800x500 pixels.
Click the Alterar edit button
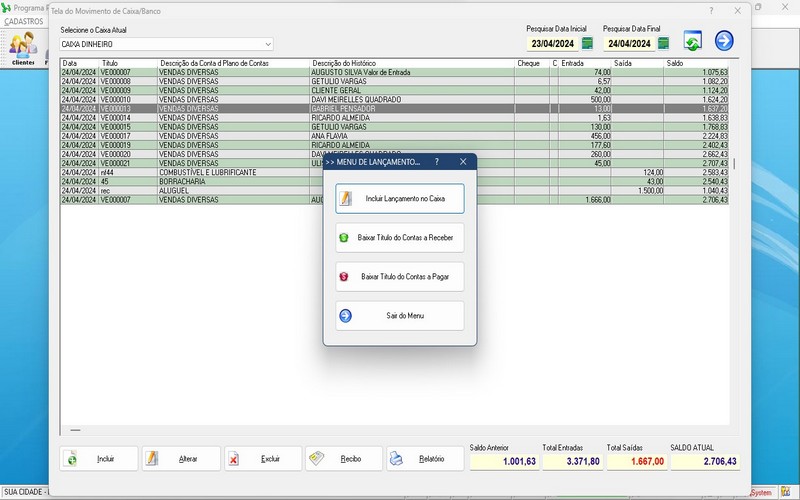[181, 459]
